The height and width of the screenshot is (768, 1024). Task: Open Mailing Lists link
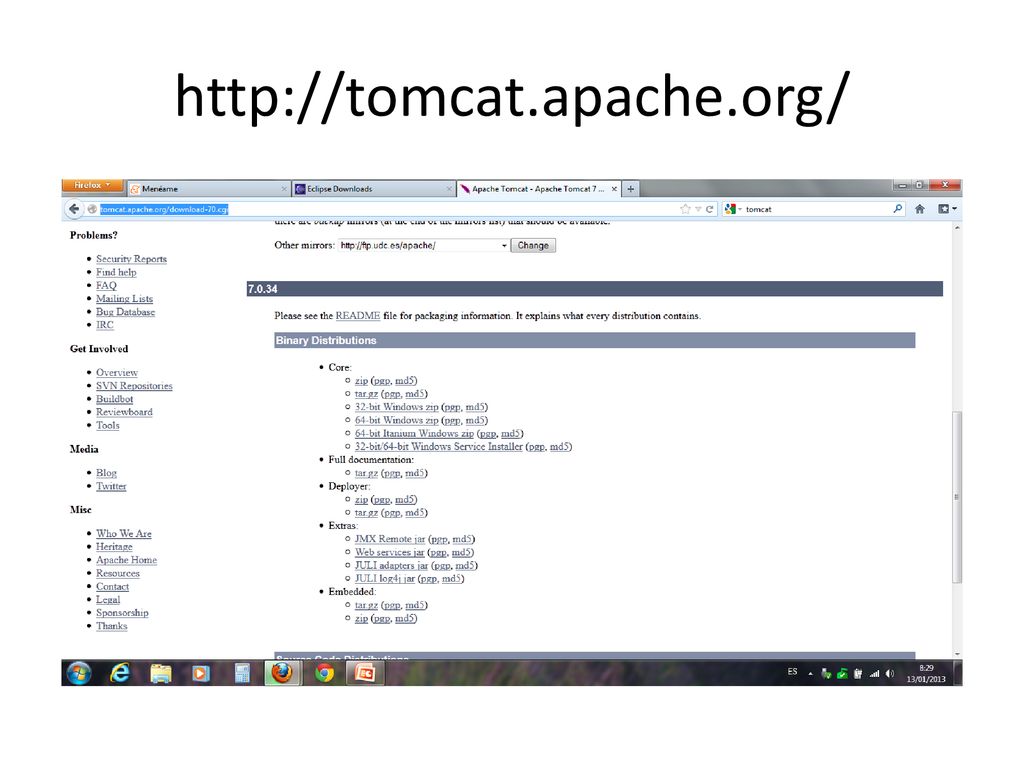click(124, 298)
